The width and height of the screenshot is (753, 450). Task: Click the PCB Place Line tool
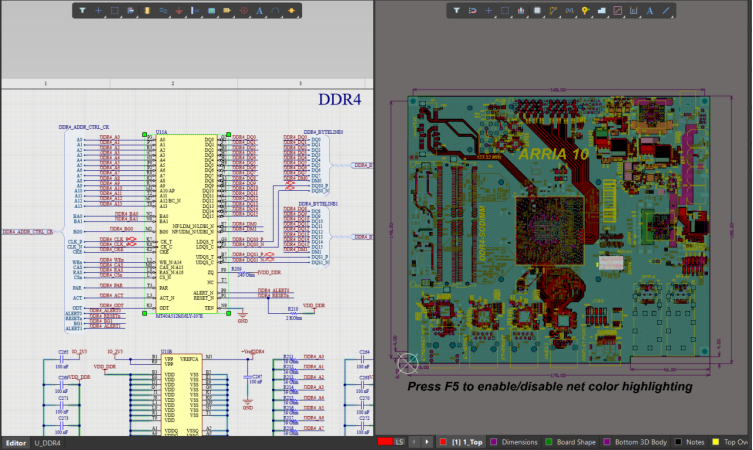tap(666, 10)
